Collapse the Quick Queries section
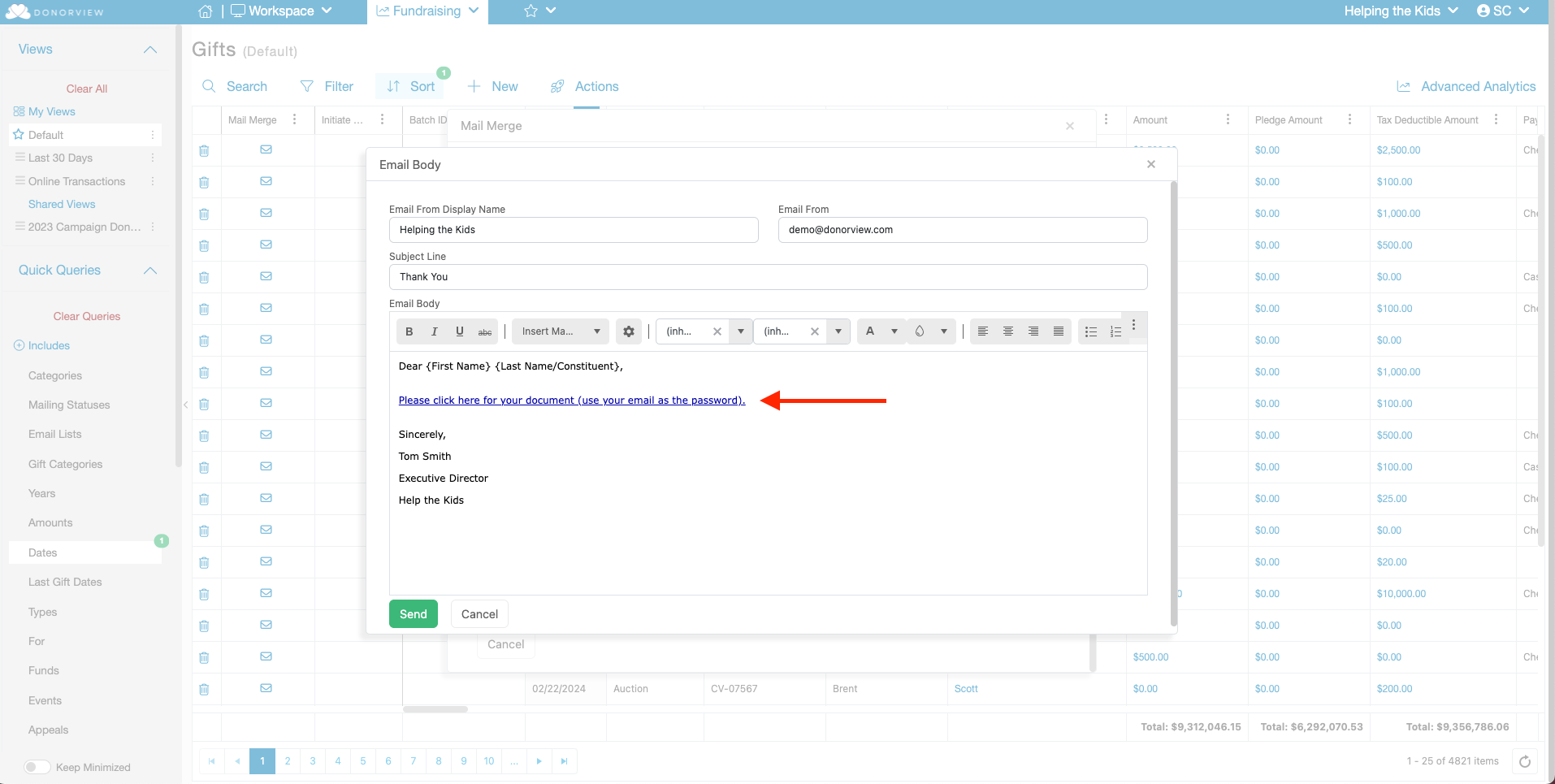The width and height of the screenshot is (1555, 784). [150, 271]
